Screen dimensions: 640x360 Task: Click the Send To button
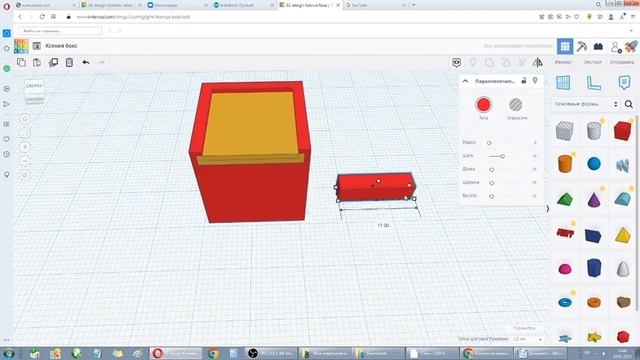(x=622, y=62)
